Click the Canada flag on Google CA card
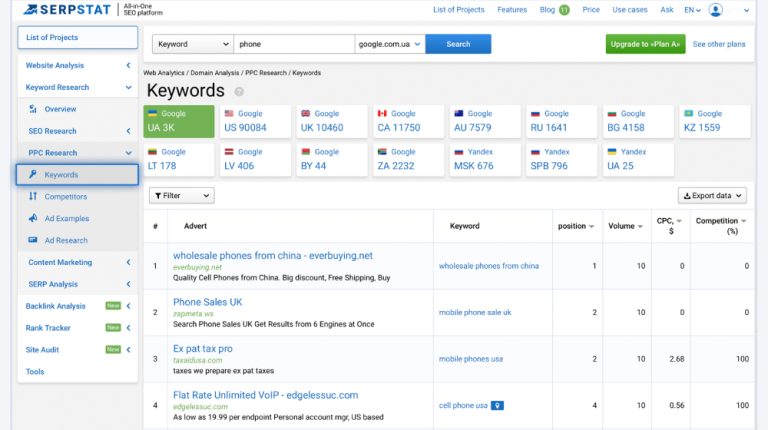Viewport: 768px width, 430px height. 382,113
